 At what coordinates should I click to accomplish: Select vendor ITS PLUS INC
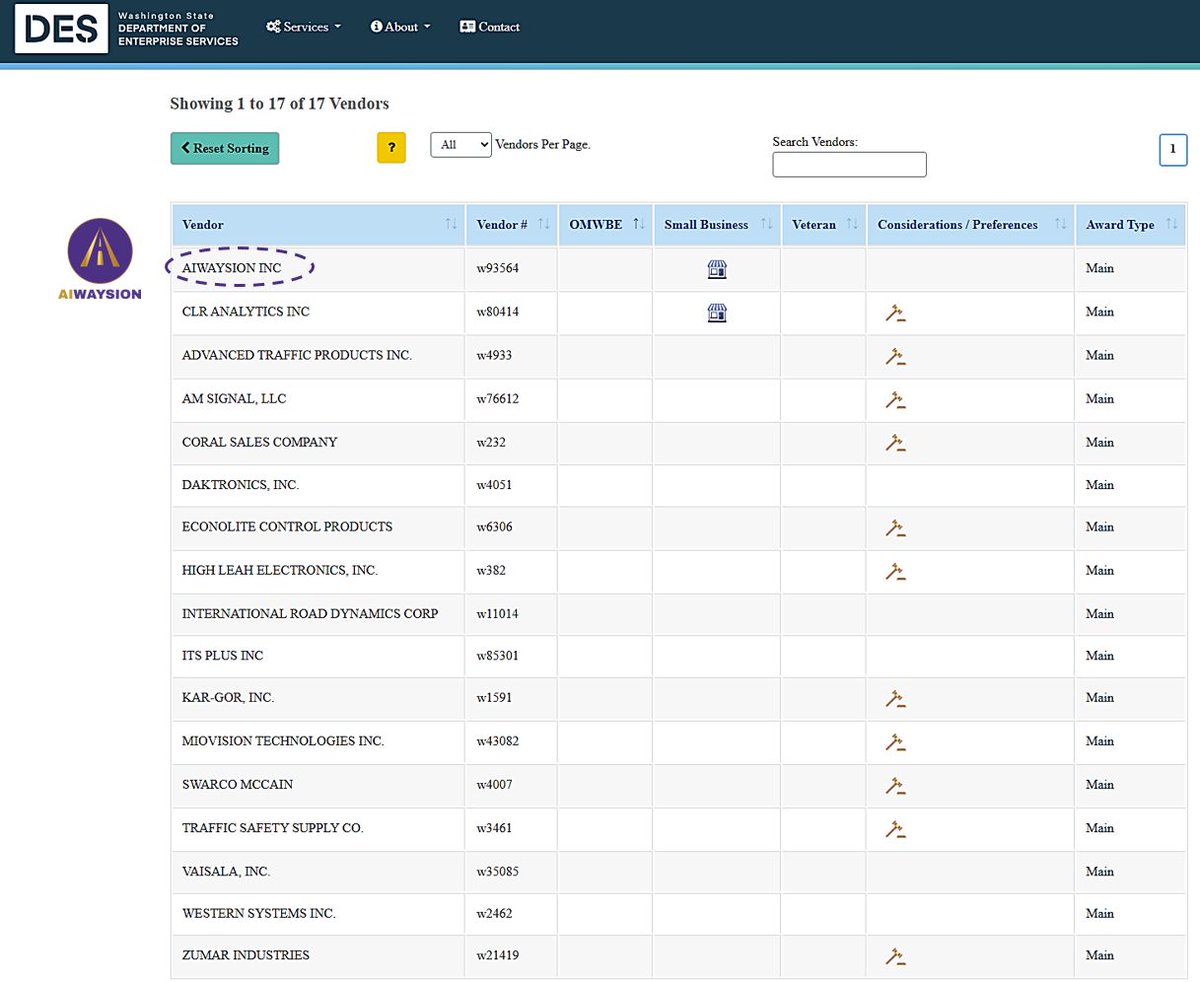pos(223,655)
